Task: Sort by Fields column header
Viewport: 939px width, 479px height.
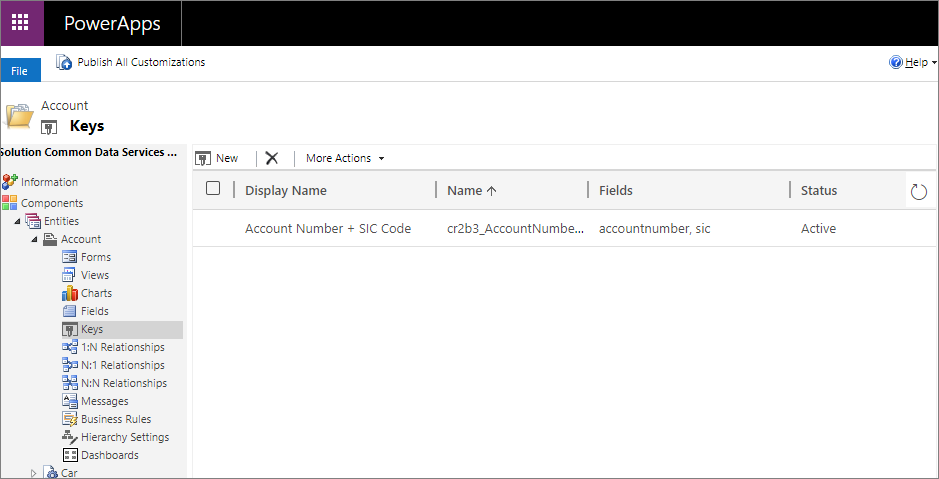Action: tap(616, 190)
